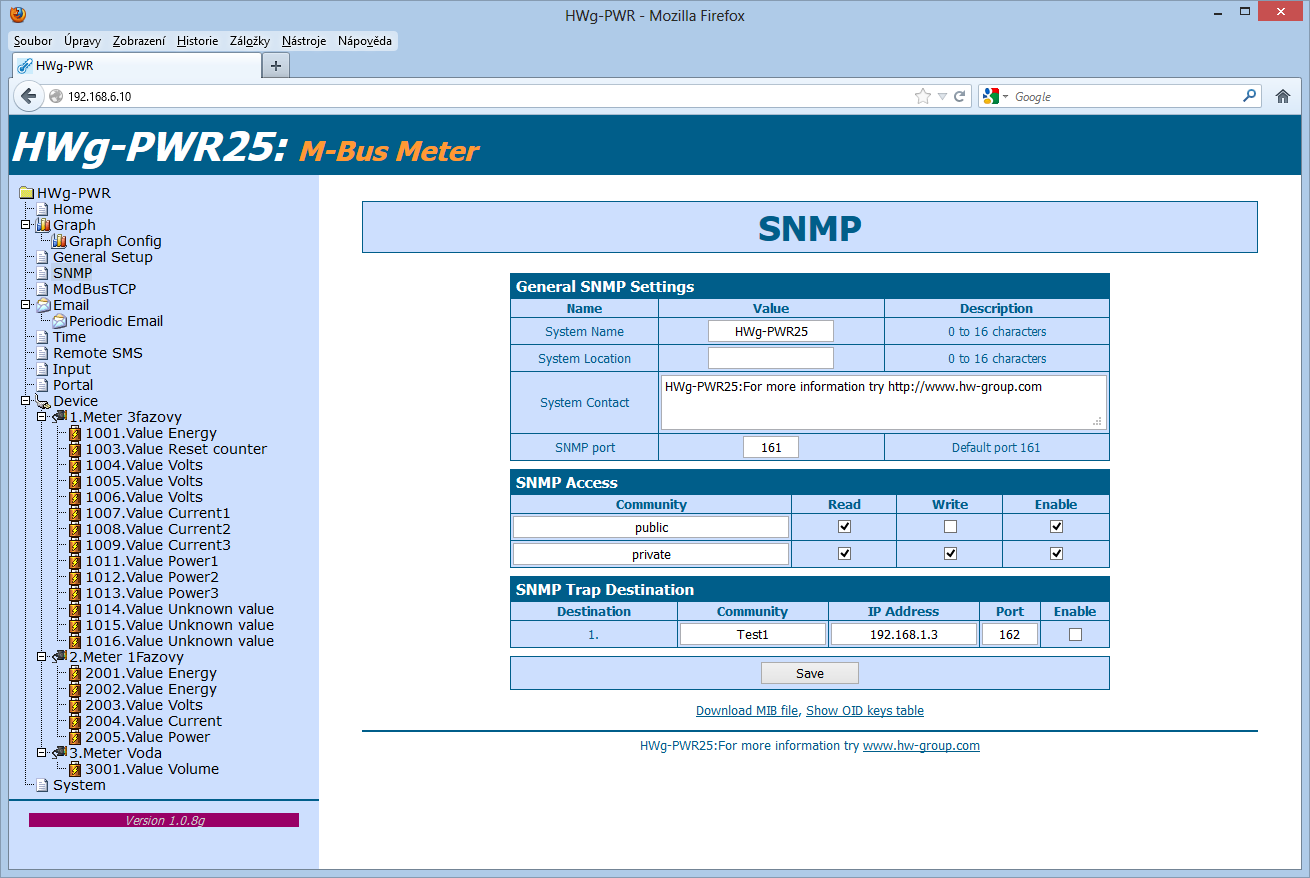Open the Zobrazení menu

point(139,41)
